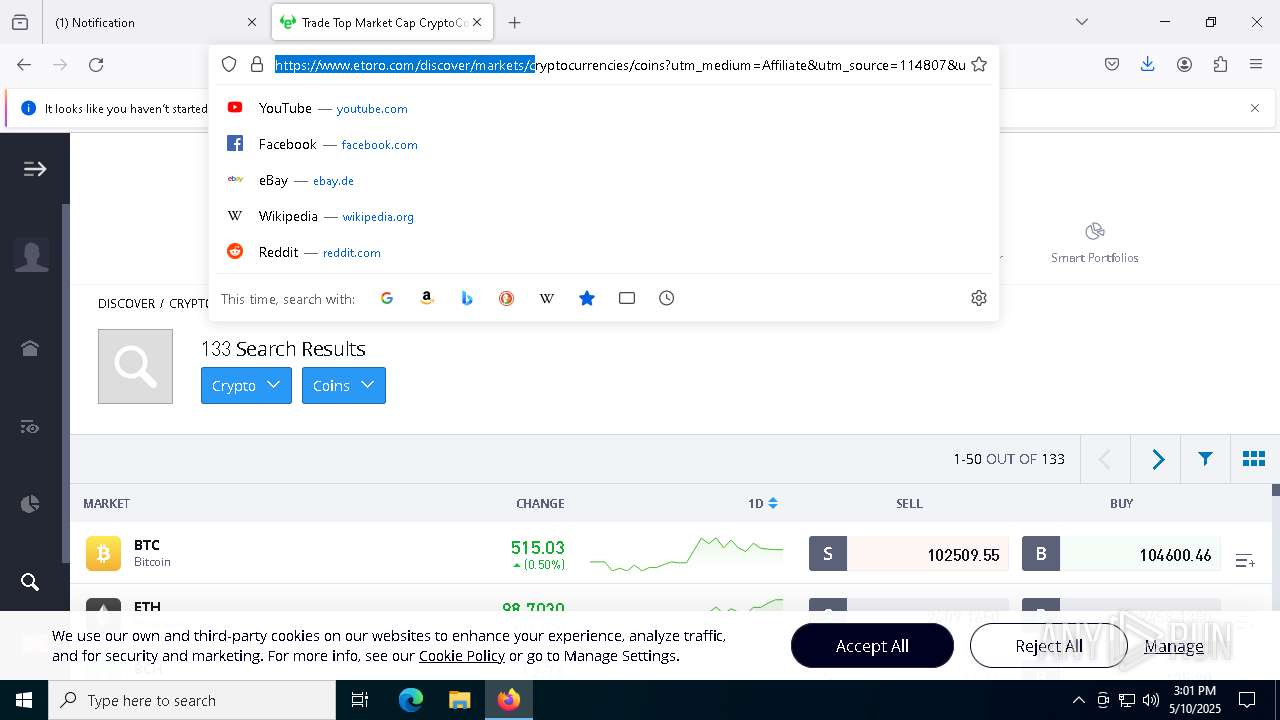Accept All cookies
The width and height of the screenshot is (1280, 720).
click(872, 646)
